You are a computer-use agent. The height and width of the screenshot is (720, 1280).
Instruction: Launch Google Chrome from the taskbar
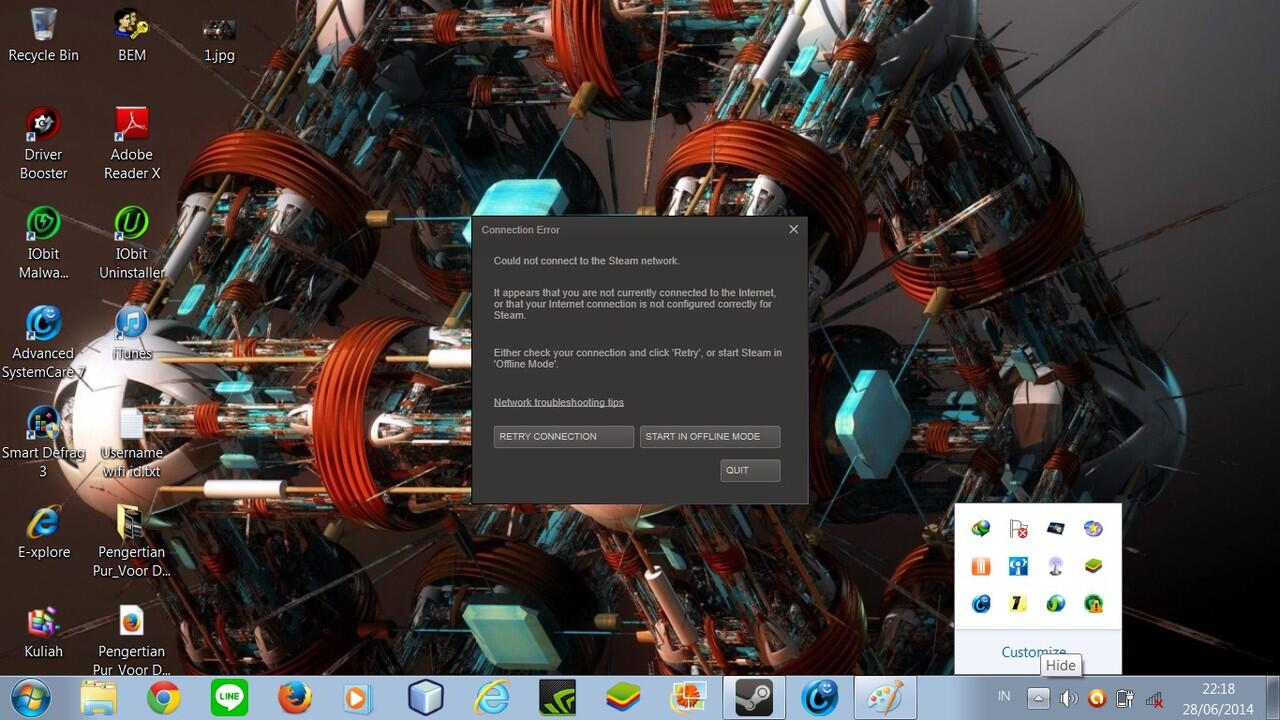[164, 698]
